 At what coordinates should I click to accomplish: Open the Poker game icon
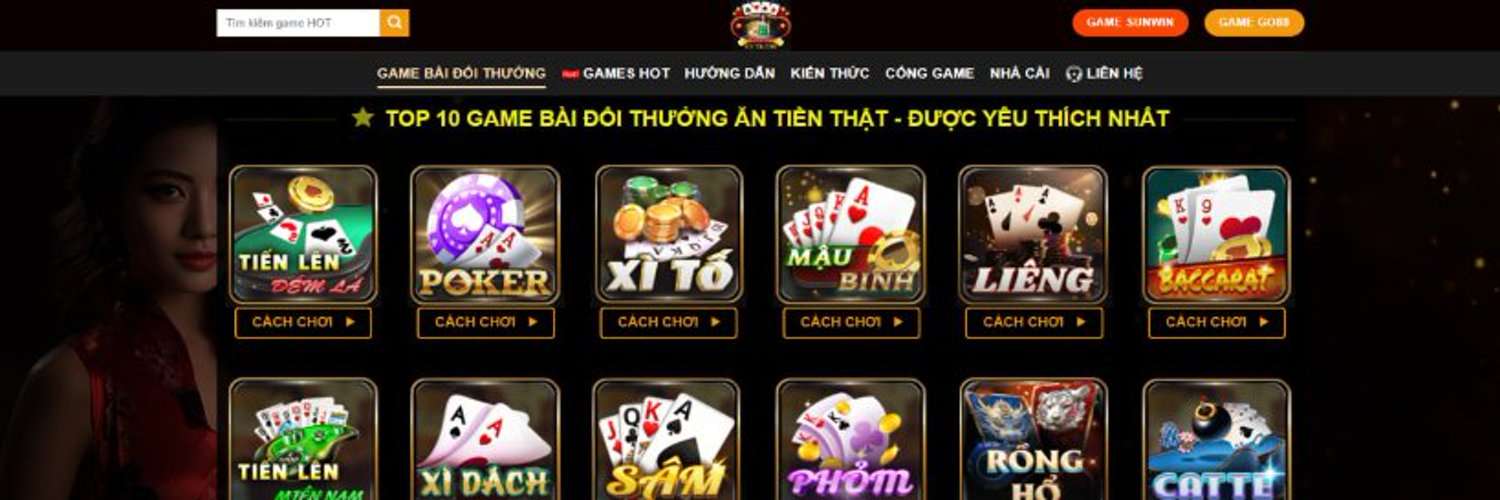485,235
